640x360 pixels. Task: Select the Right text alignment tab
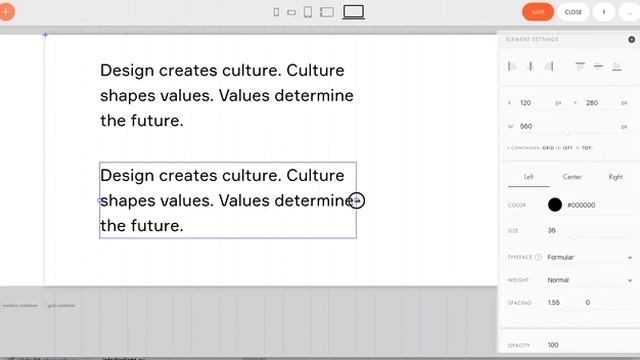[615, 177]
